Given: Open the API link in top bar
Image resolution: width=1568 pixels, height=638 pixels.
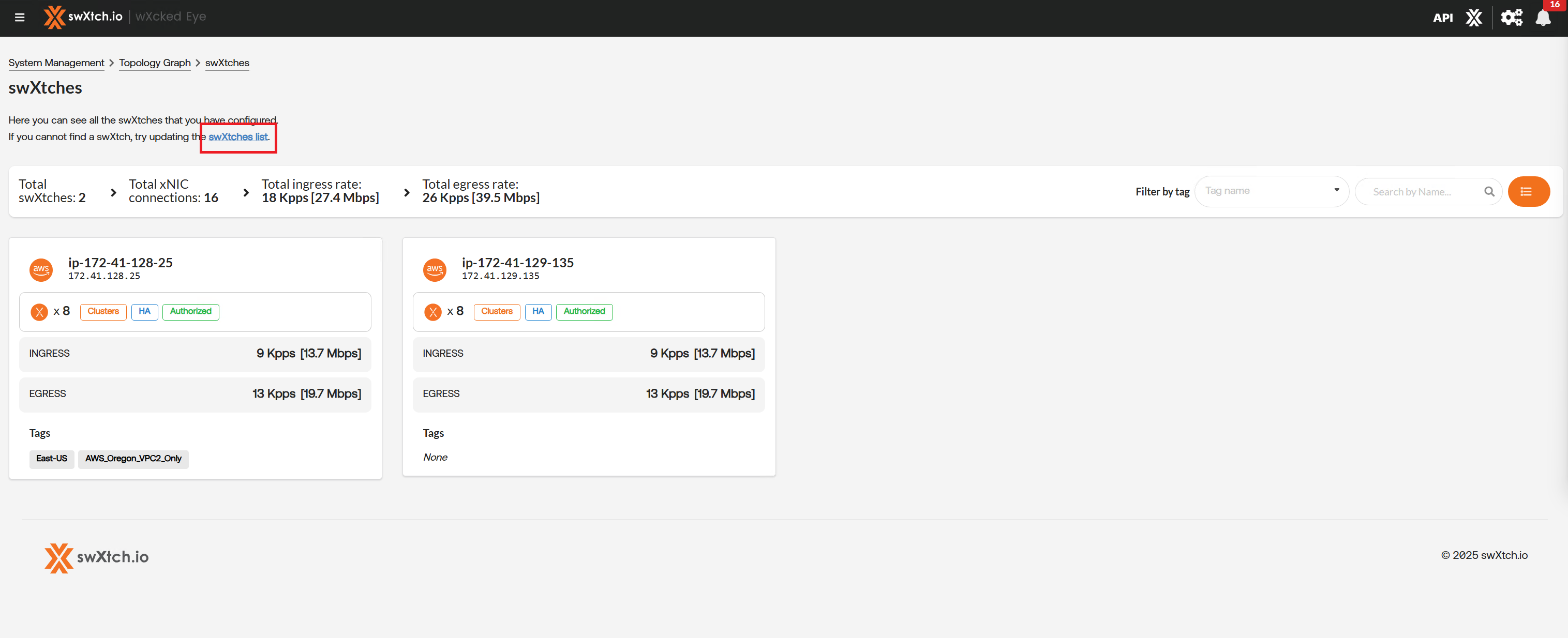Looking at the screenshot, I should (x=1443, y=18).
